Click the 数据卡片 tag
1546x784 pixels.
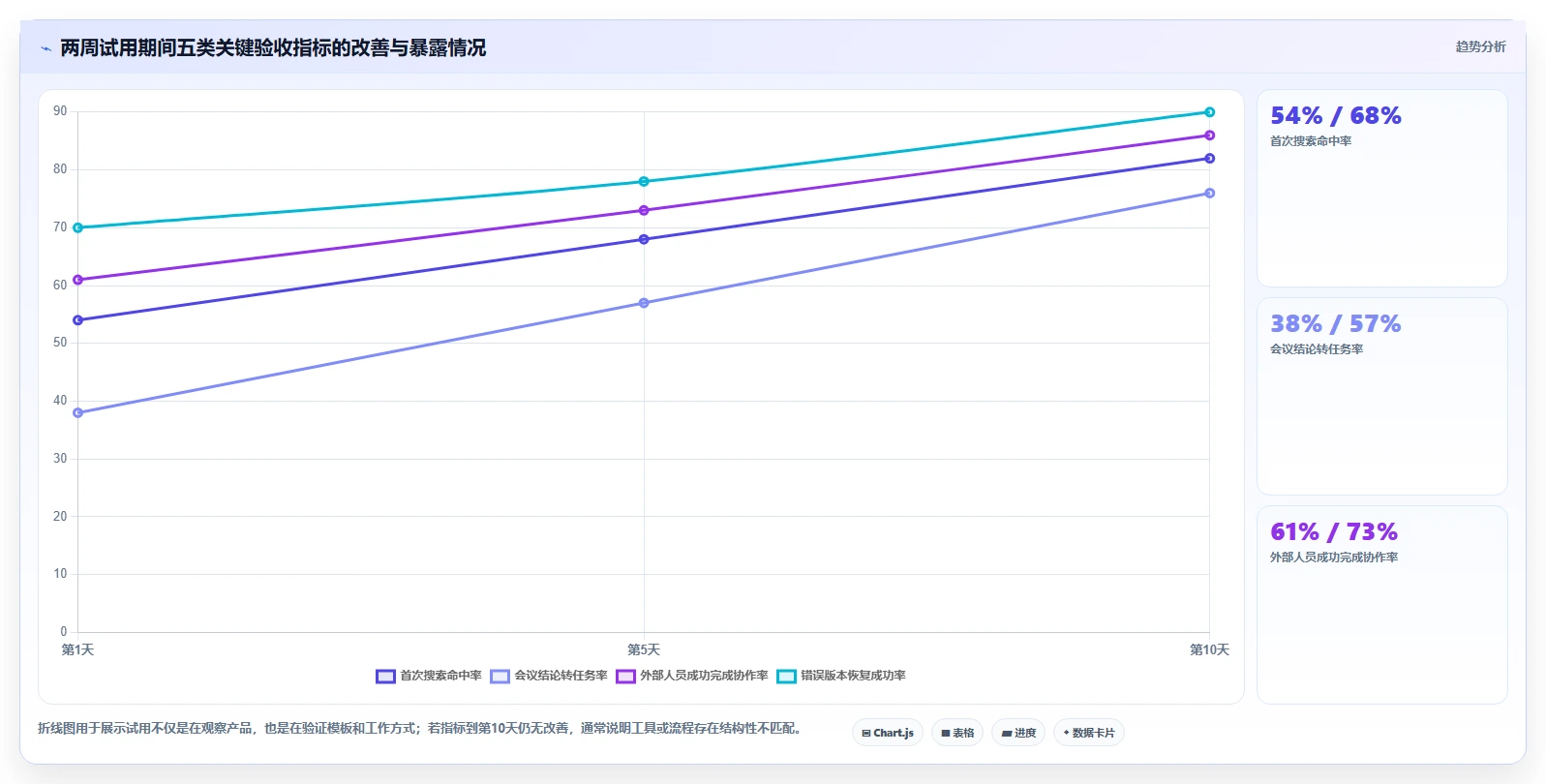1089,733
